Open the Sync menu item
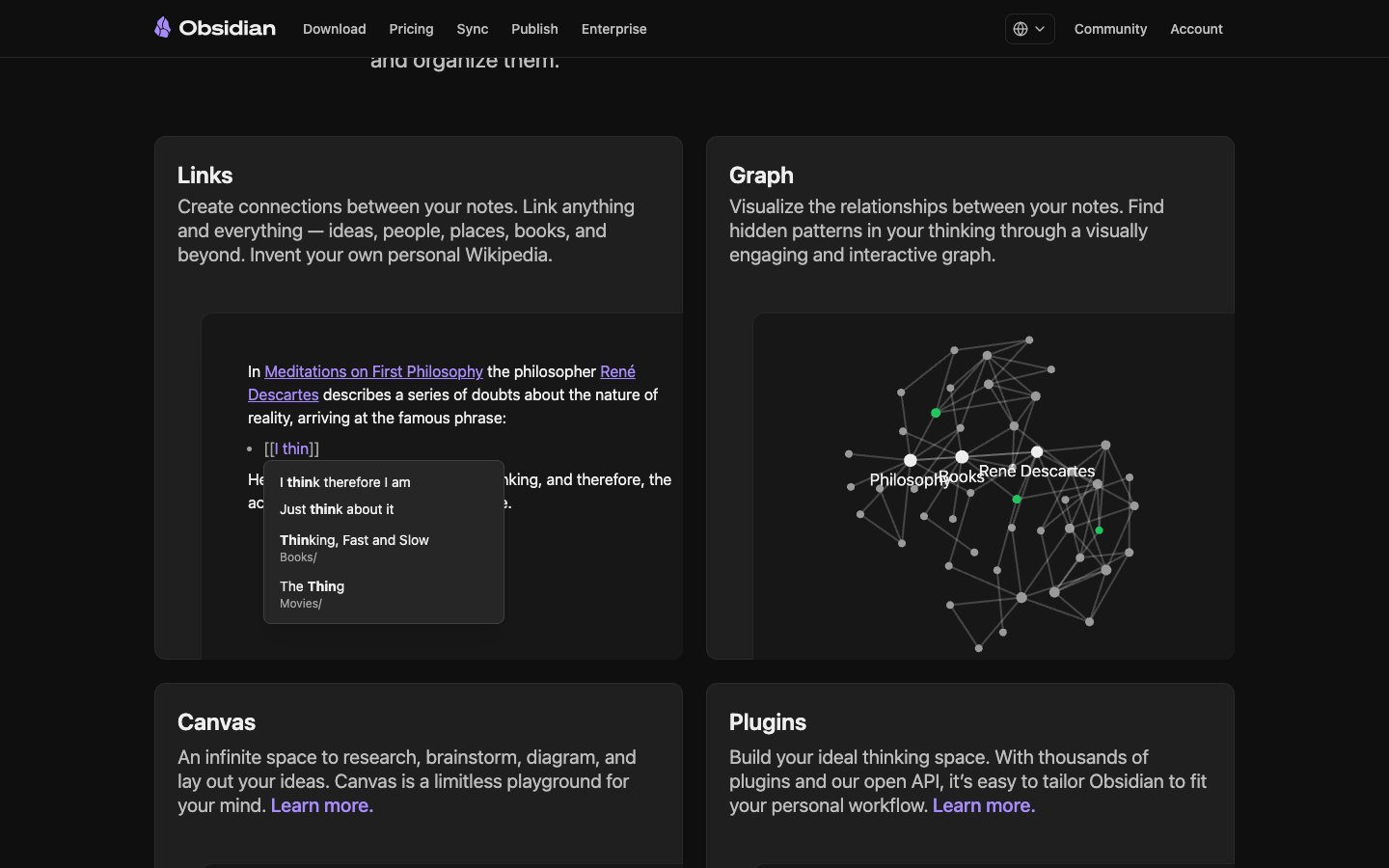 (x=472, y=29)
